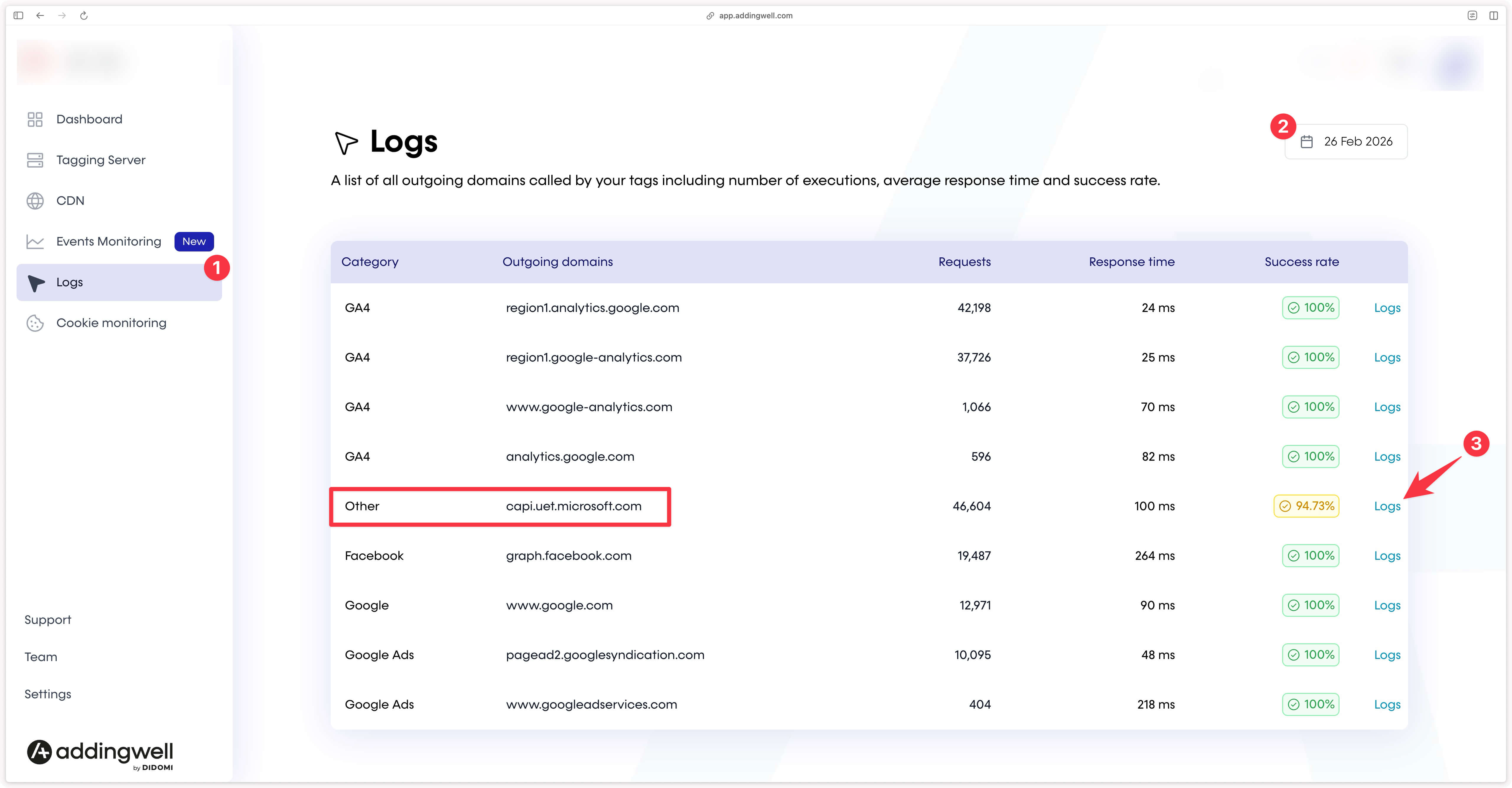
Task: Click the New badge beside Events Monitoring
Action: point(194,241)
